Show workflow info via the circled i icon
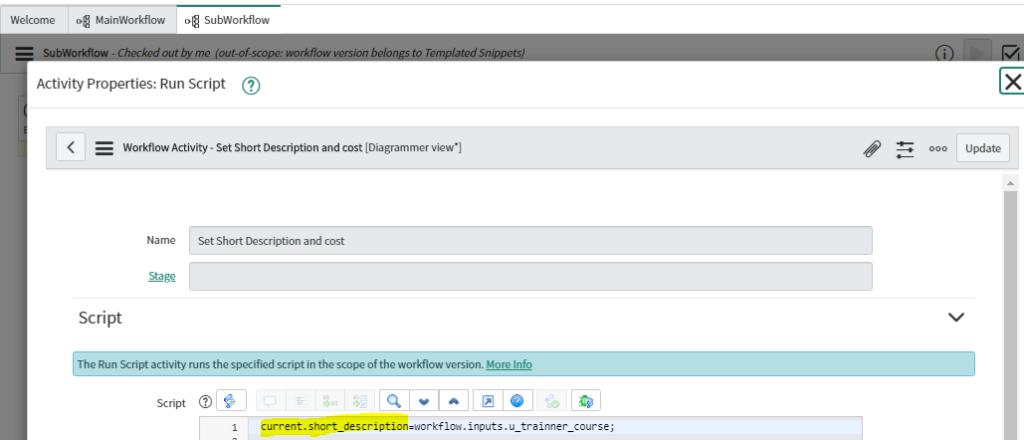Viewport: 1024px width, 440px height. (944, 54)
